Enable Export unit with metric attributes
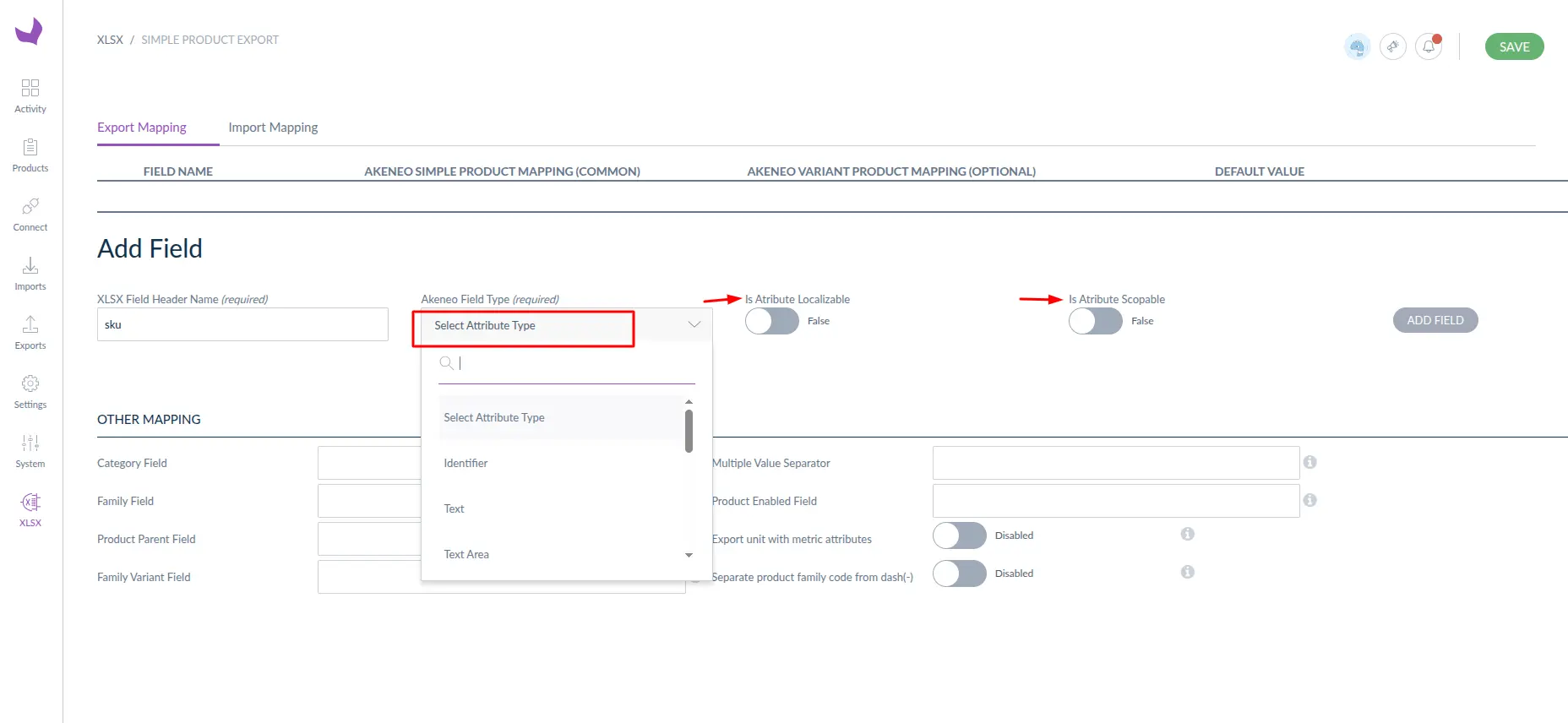 point(960,535)
